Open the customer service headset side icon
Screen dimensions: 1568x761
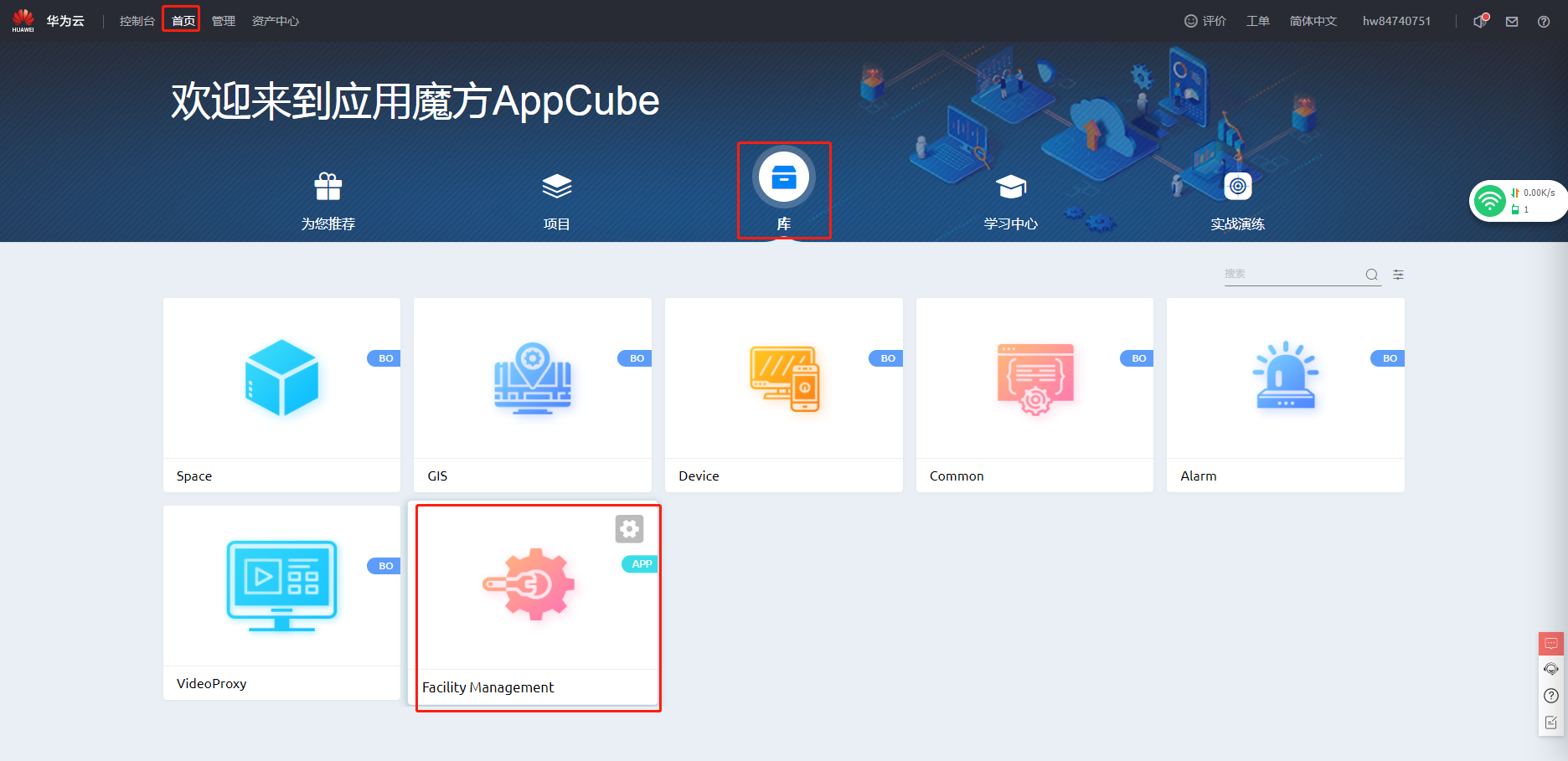pyautogui.click(x=1551, y=669)
